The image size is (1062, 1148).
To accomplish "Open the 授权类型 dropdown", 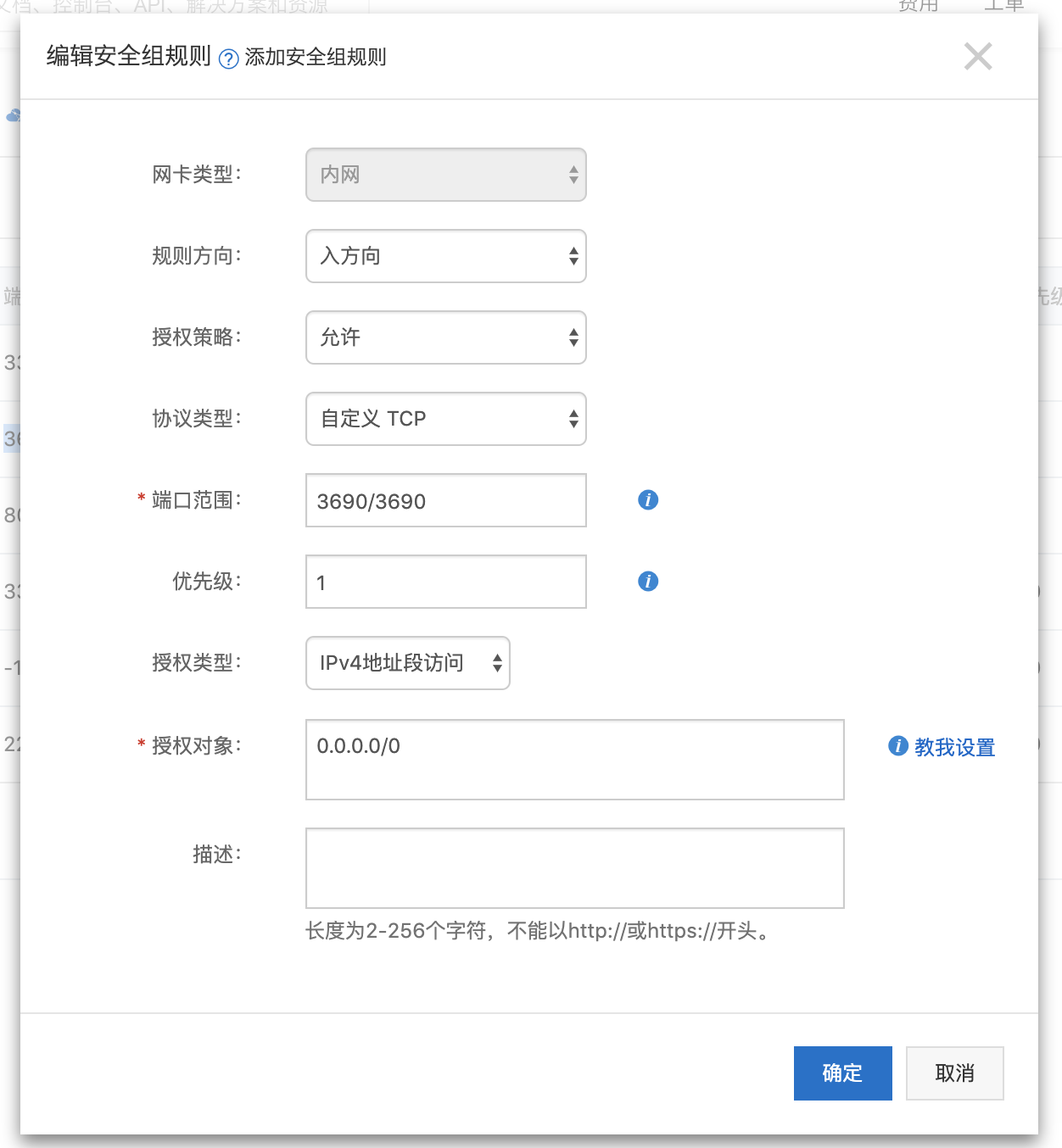I will [x=407, y=663].
